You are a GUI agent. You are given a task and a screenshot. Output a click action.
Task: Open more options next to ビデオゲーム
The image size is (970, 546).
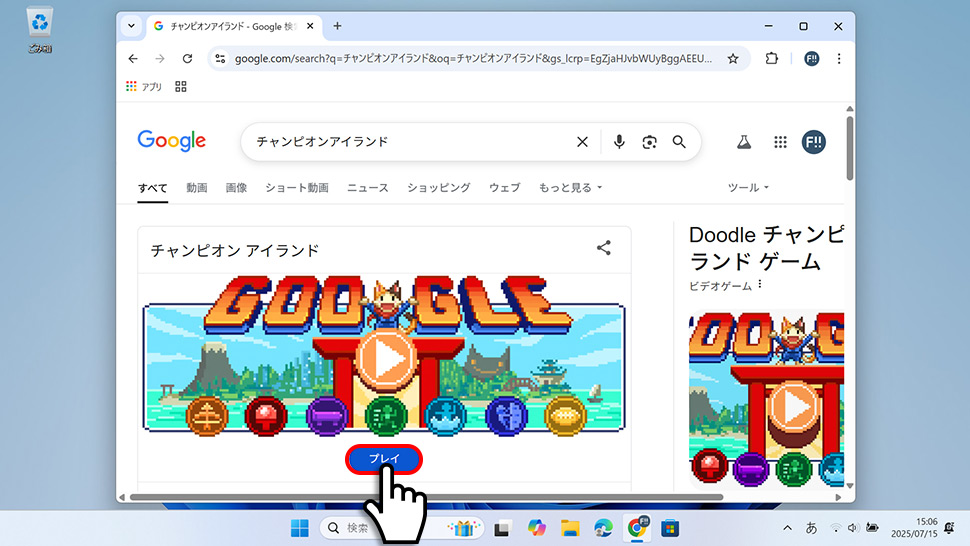pos(760,284)
